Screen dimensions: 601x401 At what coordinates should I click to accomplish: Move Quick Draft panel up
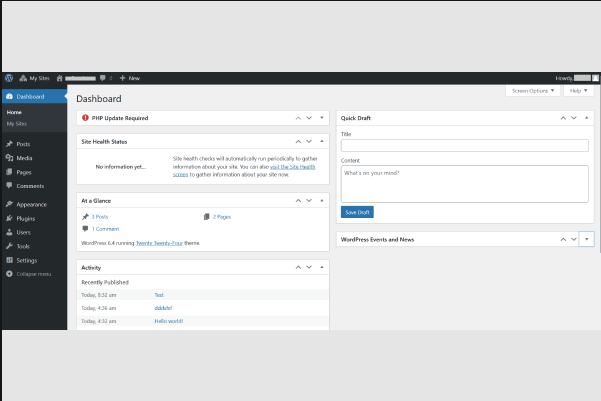point(563,118)
